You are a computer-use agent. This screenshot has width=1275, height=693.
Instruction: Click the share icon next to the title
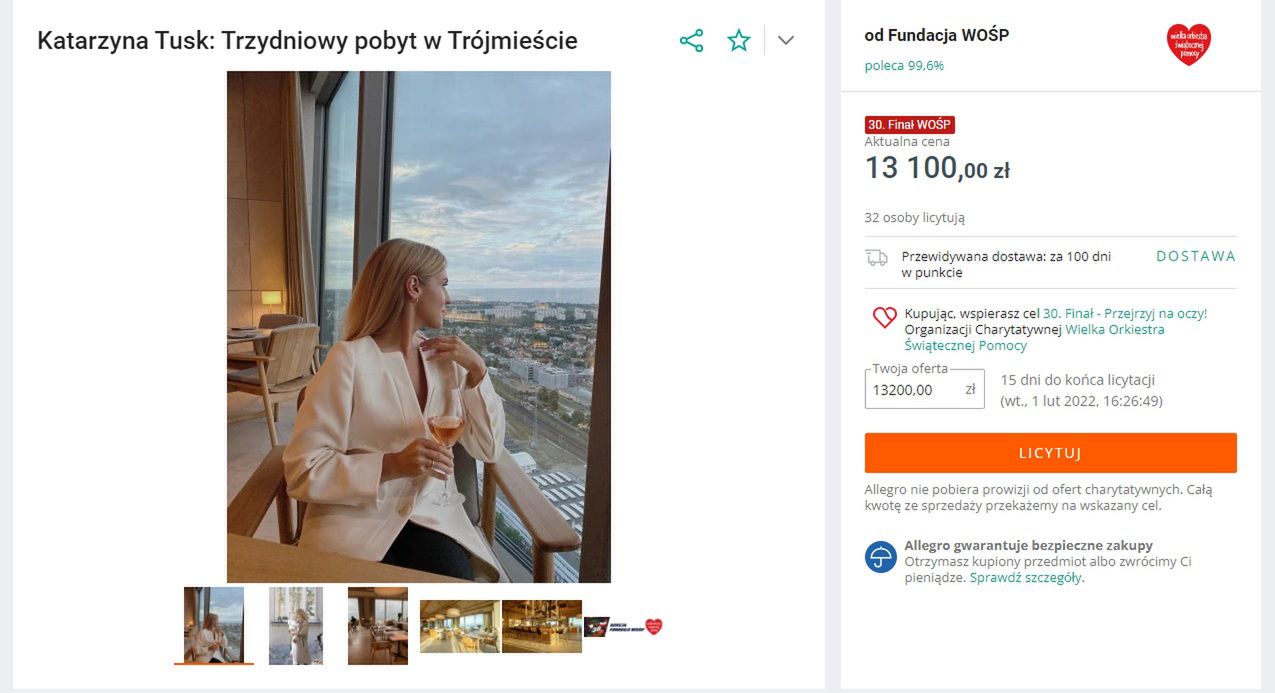coord(692,40)
